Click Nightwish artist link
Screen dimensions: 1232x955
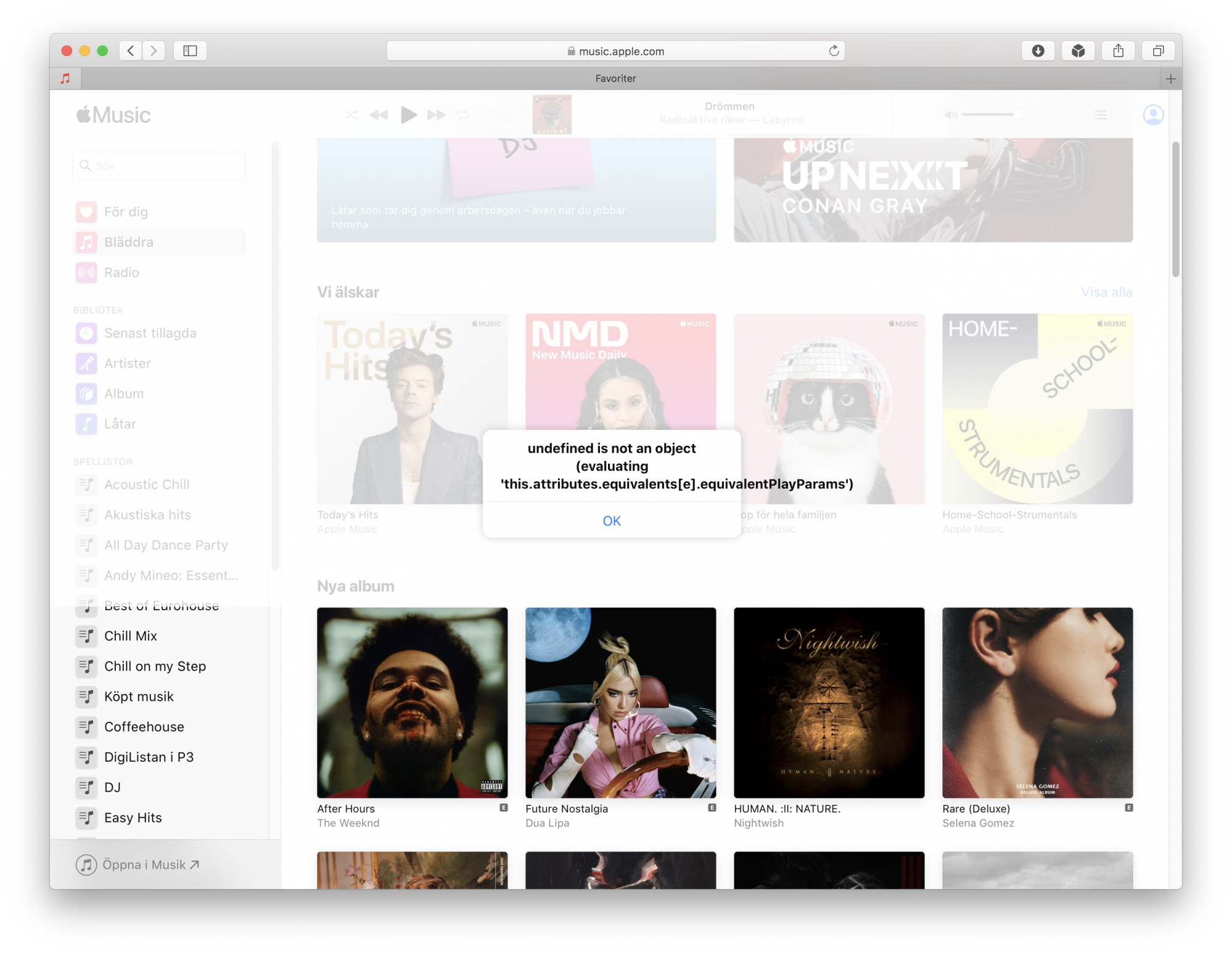click(x=759, y=823)
